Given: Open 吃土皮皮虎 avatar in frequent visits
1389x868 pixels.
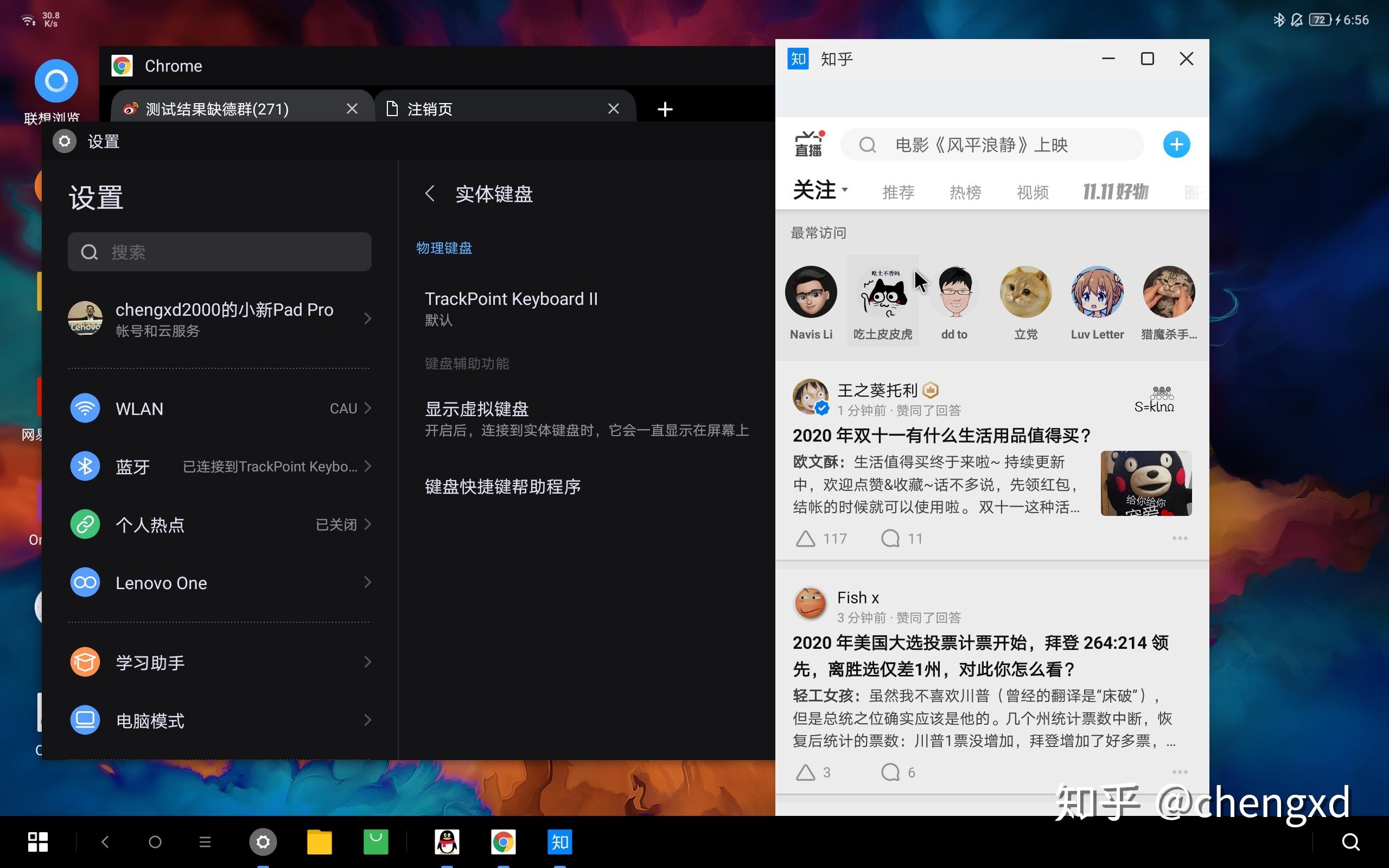Looking at the screenshot, I should pyautogui.click(x=883, y=292).
